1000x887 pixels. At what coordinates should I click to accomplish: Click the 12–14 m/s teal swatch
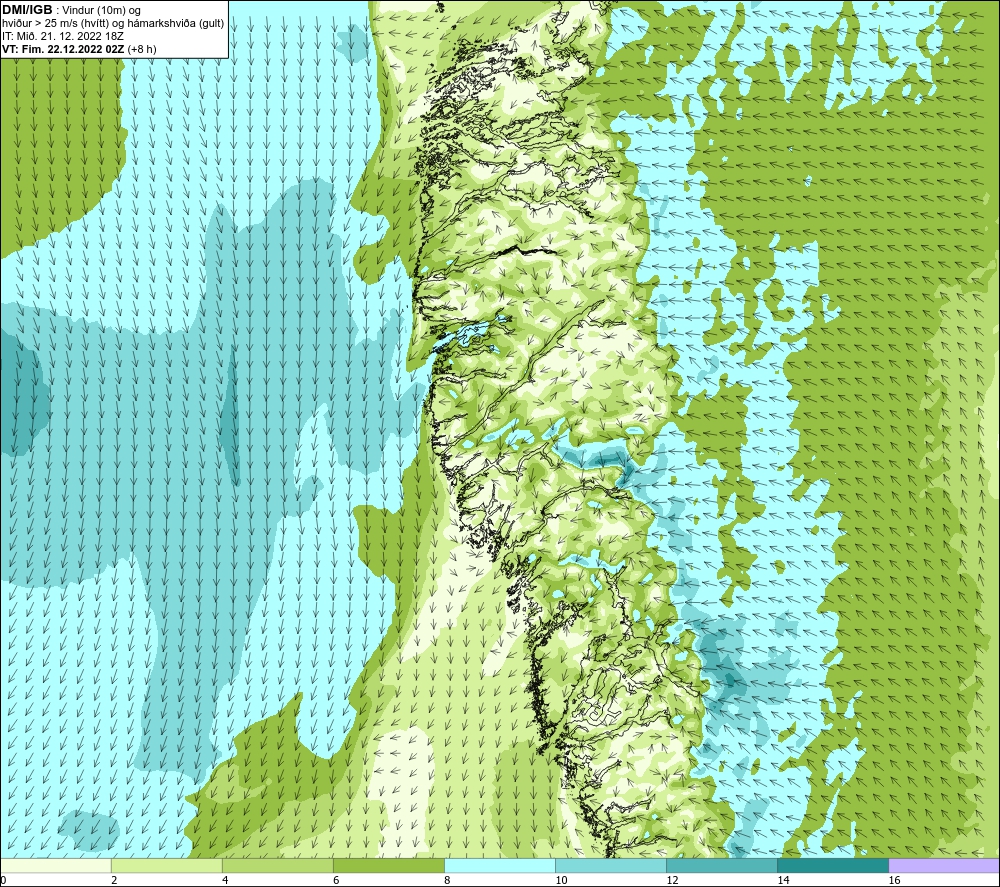pos(722,865)
